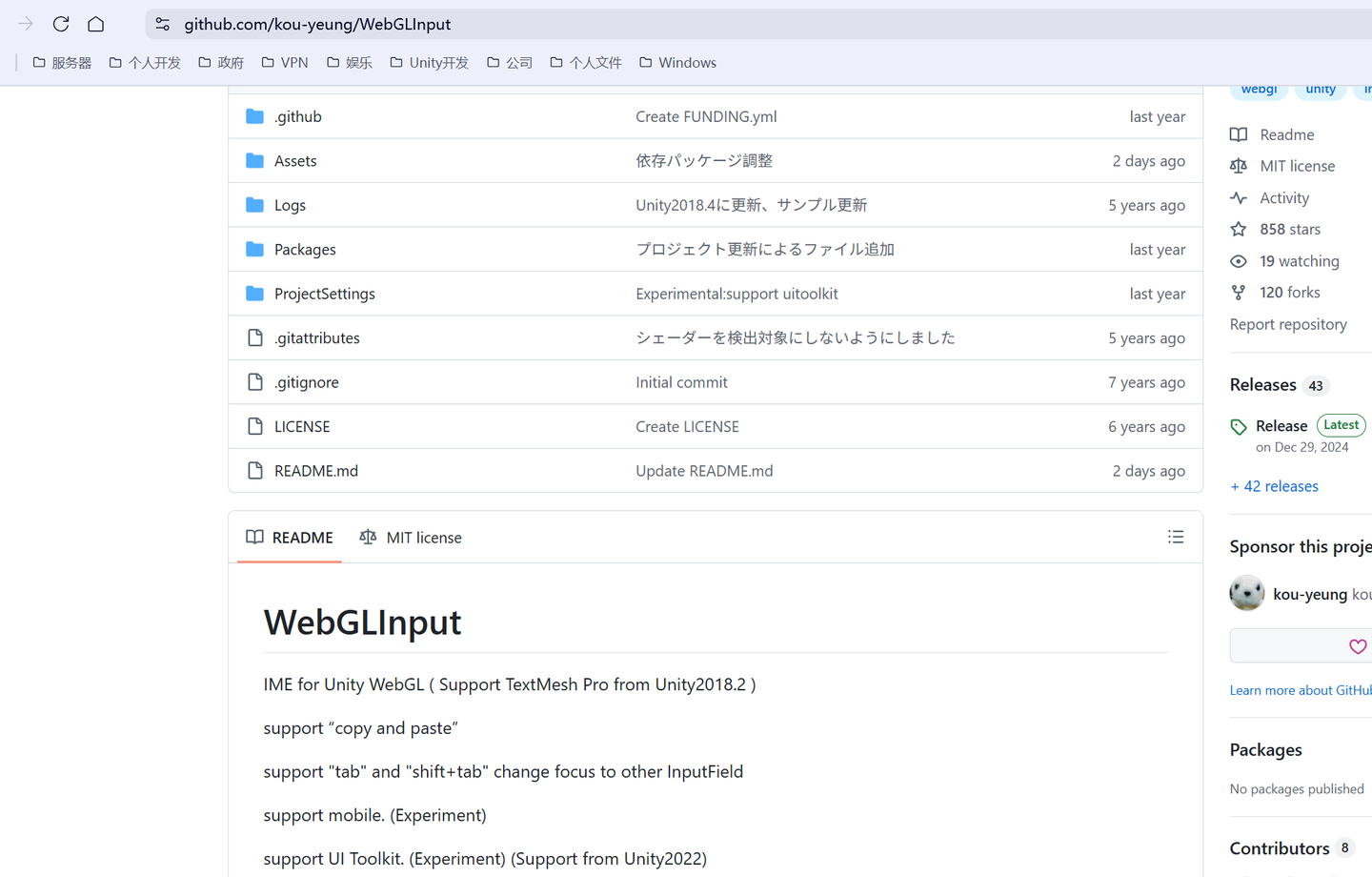The image size is (1372, 877).
Task: Click the release tag icon
Action: pyautogui.click(x=1239, y=427)
